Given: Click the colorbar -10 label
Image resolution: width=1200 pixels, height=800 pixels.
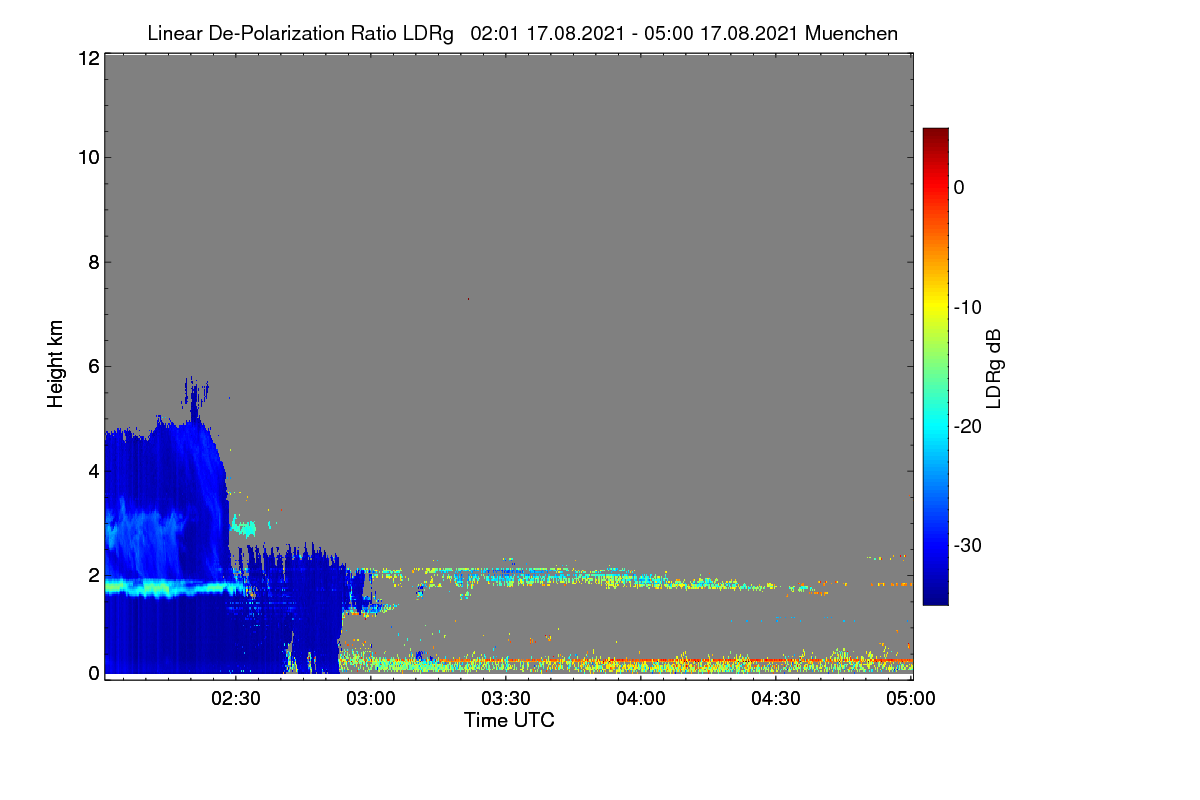Looking at the screenshot, I should click(x=972, y=307).
